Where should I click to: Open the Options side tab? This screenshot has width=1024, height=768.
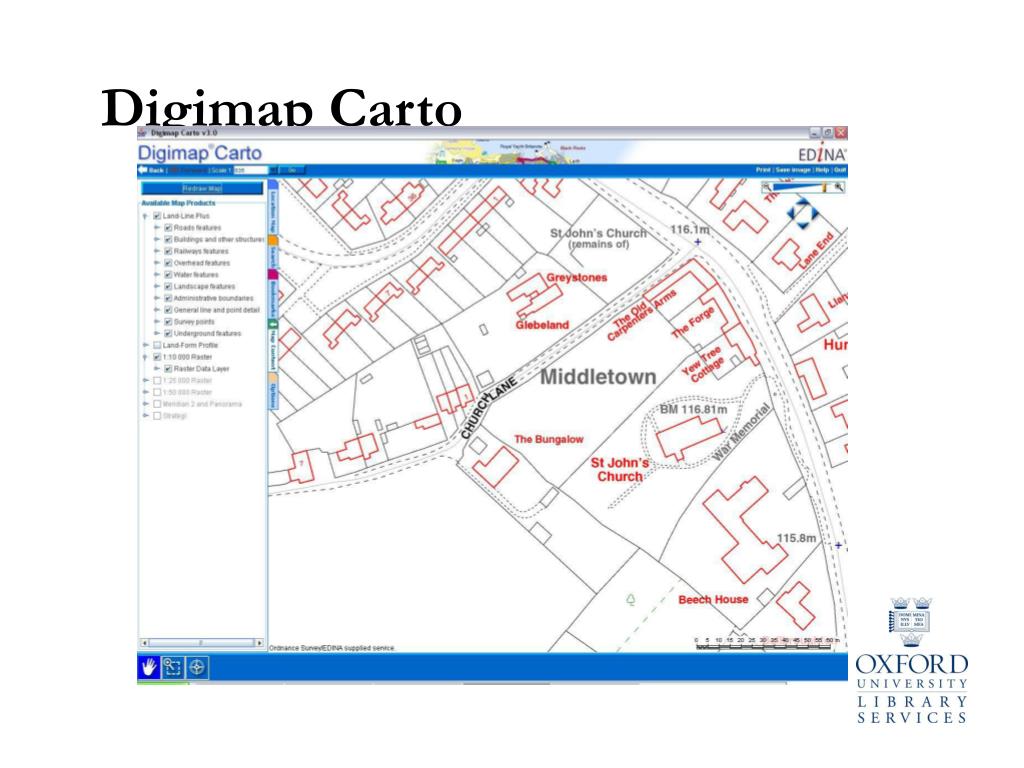(273, 391)
